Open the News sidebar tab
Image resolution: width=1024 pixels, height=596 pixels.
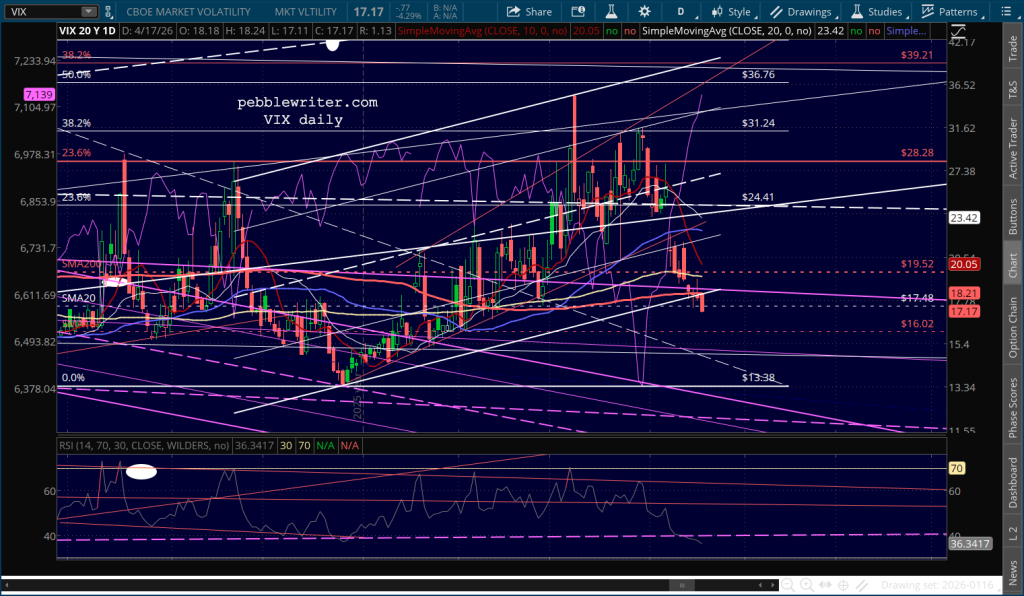coord(1013,573)
